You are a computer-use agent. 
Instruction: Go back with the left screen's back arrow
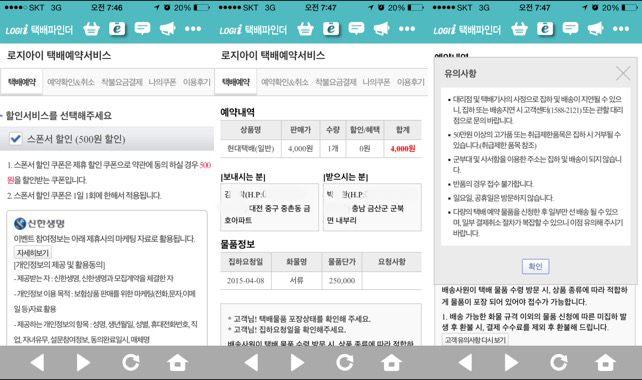tap(38, 362)
